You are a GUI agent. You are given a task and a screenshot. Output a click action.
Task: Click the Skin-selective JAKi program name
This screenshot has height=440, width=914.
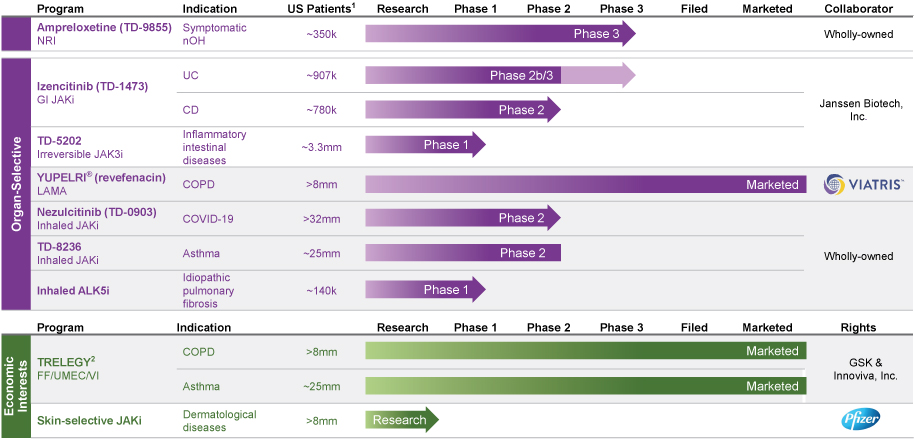(88, 420)
